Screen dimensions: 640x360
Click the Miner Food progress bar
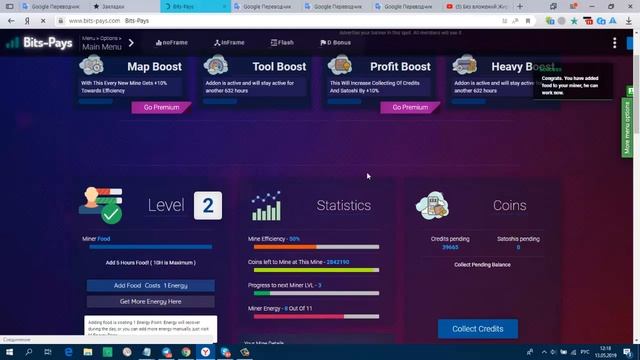[x=151, y=247]
